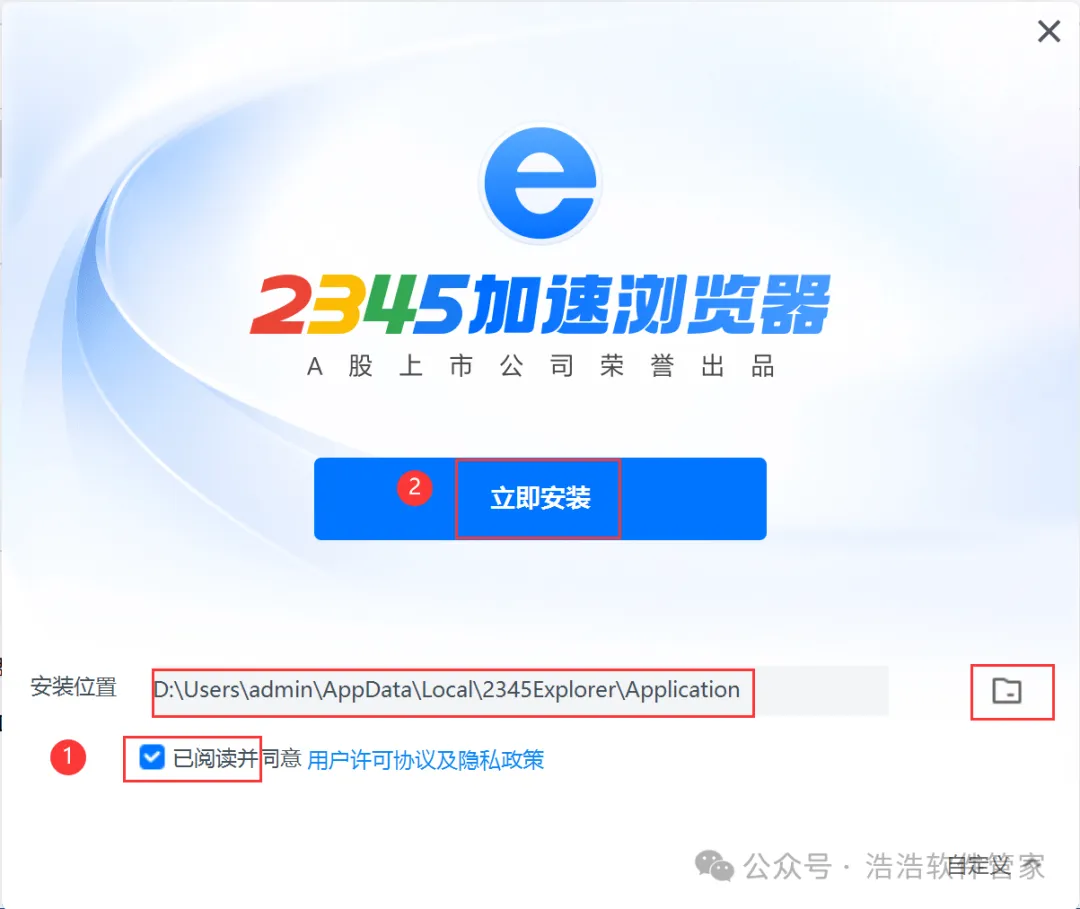Click the A股上市公司荣誉出品 tagline
This screenshot has height=909, width=1080.
[x=541, y=366]
